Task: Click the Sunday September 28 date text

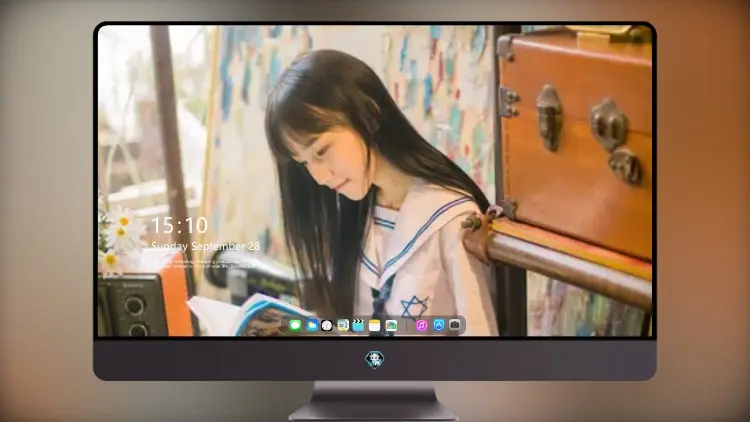Action: [x=206, y=246]
